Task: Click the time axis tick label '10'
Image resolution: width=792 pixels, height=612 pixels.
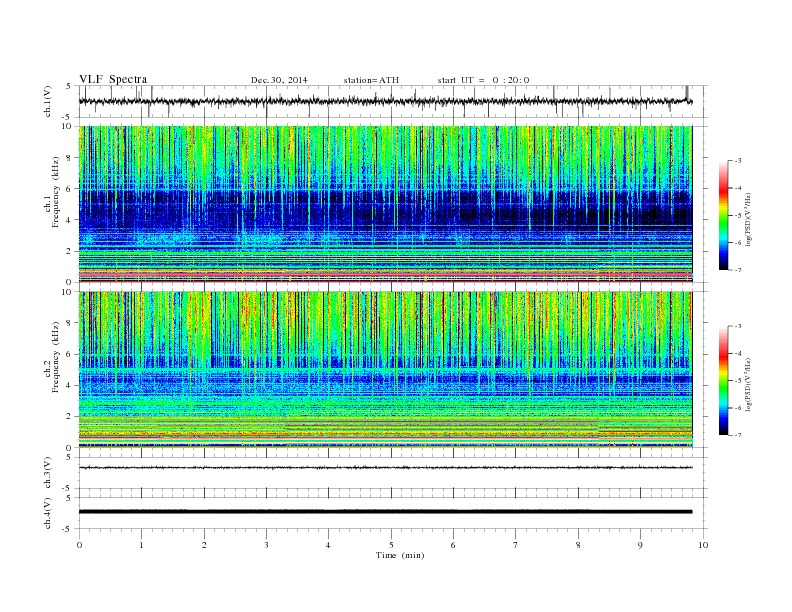Action: (703, 545)
